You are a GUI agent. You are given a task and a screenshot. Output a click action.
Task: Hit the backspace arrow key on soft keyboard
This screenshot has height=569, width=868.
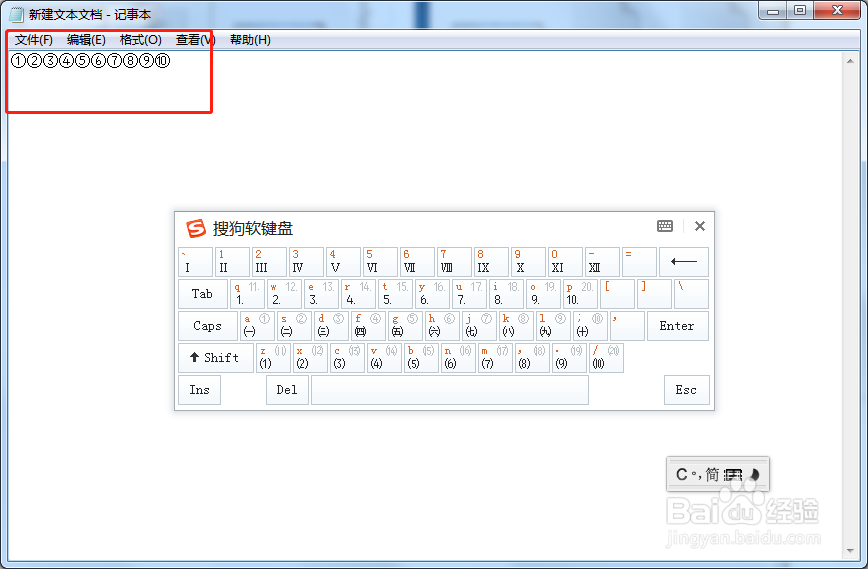pos(684,262)
